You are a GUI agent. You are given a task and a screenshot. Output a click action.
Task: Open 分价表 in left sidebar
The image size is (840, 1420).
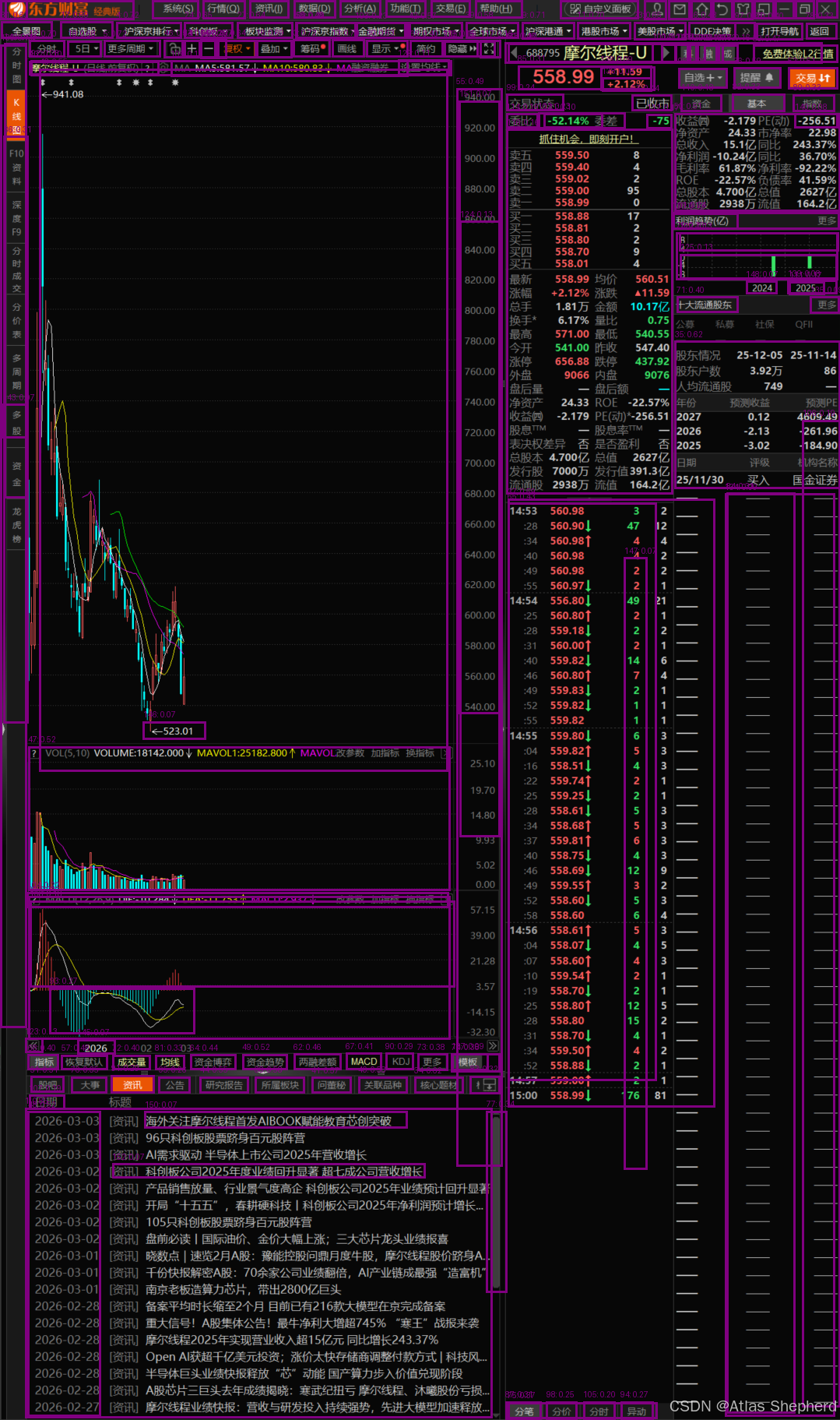point(16,321)
